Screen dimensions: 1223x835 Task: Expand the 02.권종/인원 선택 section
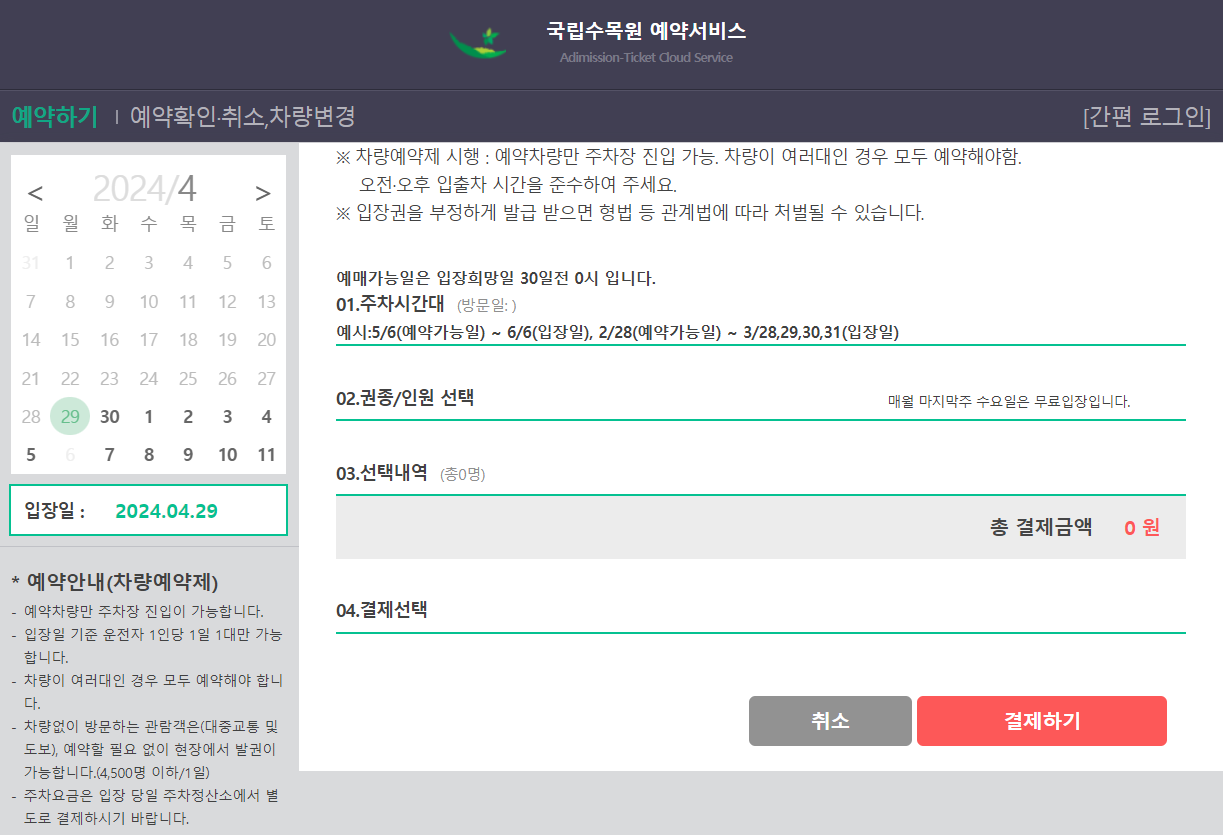(x=405, y=398)
